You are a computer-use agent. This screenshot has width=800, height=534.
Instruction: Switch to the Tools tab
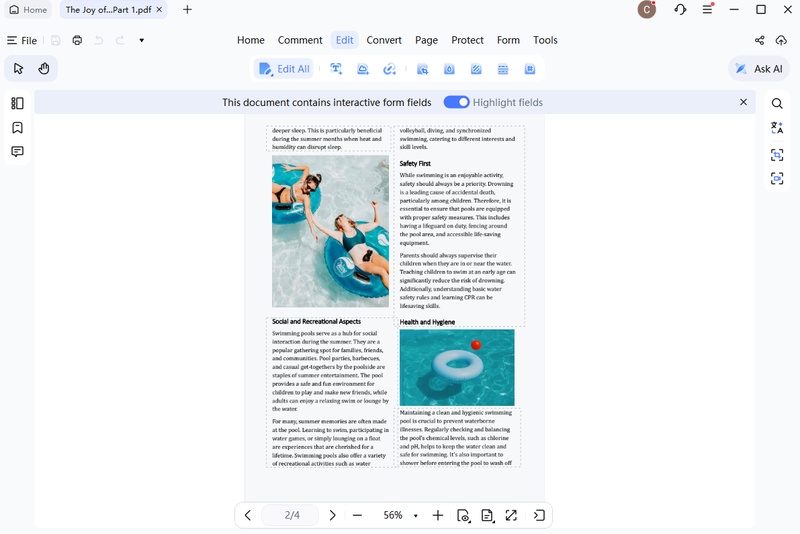click(545, 40)
